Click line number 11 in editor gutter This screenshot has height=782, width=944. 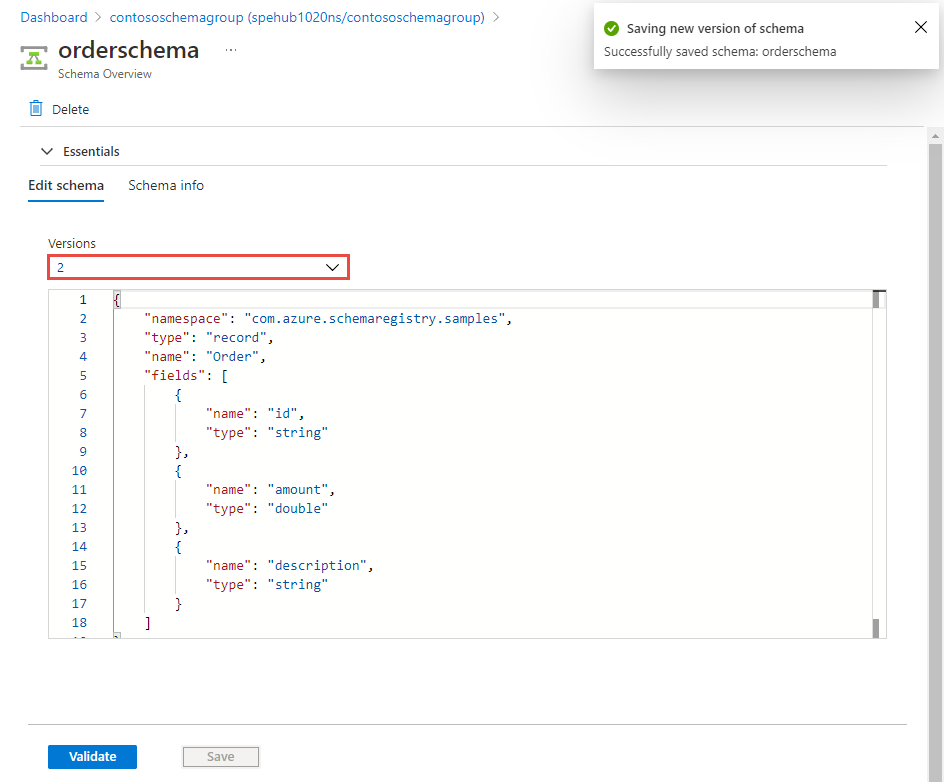[80, 490]
